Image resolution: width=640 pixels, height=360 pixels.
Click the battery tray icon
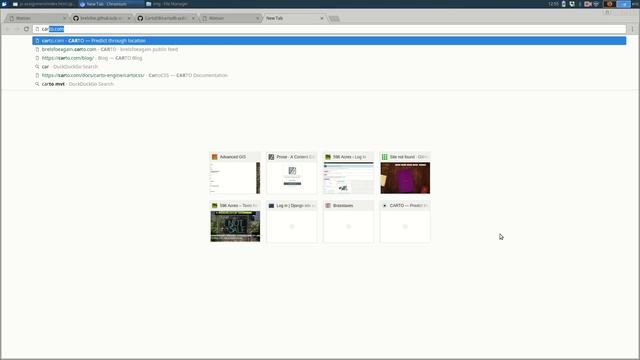[564, 4]
